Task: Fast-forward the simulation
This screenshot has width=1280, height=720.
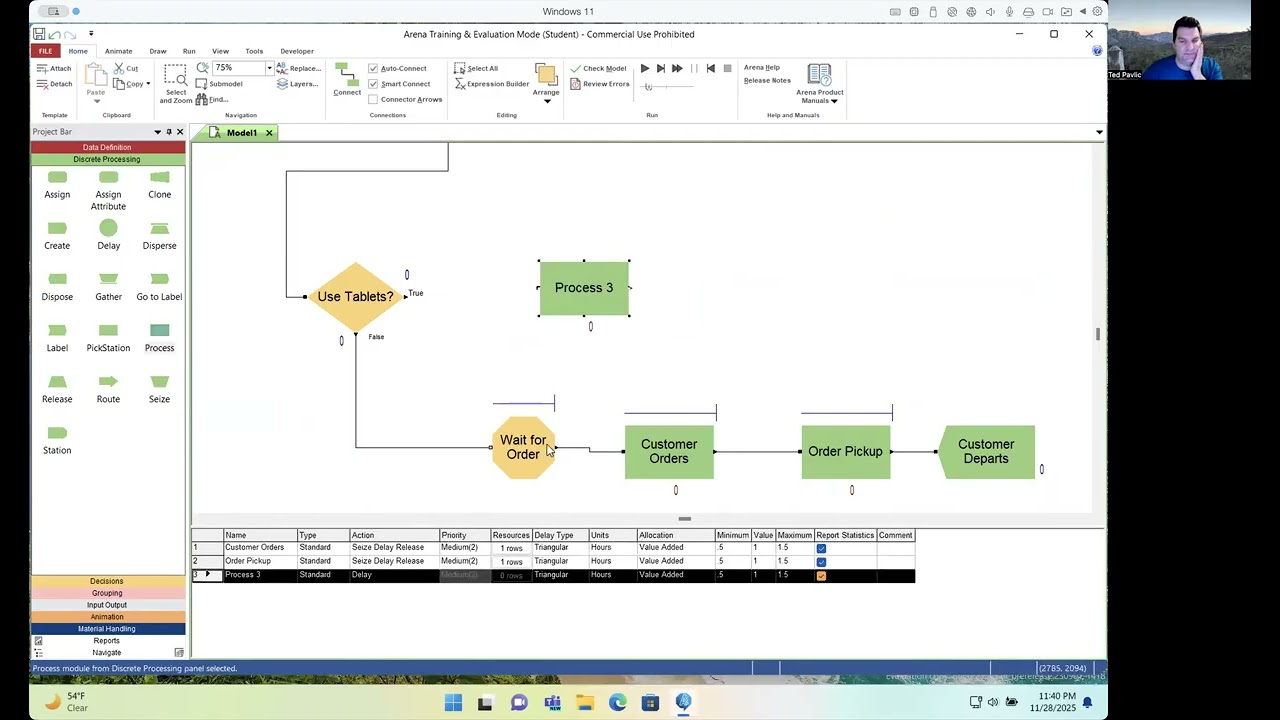Action: 677,68
